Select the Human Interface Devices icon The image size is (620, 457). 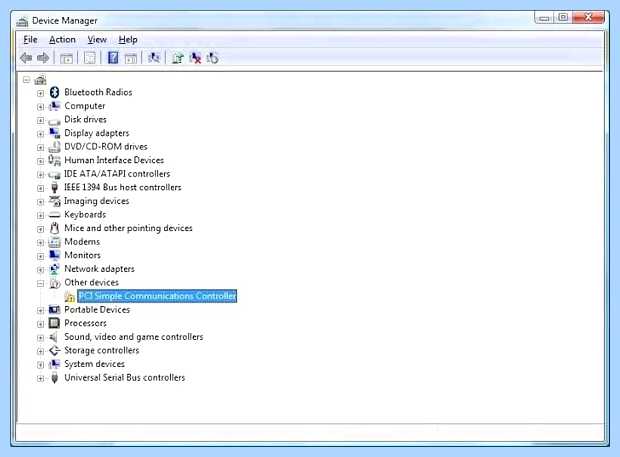pyautogui.click(x=55, y=160)
